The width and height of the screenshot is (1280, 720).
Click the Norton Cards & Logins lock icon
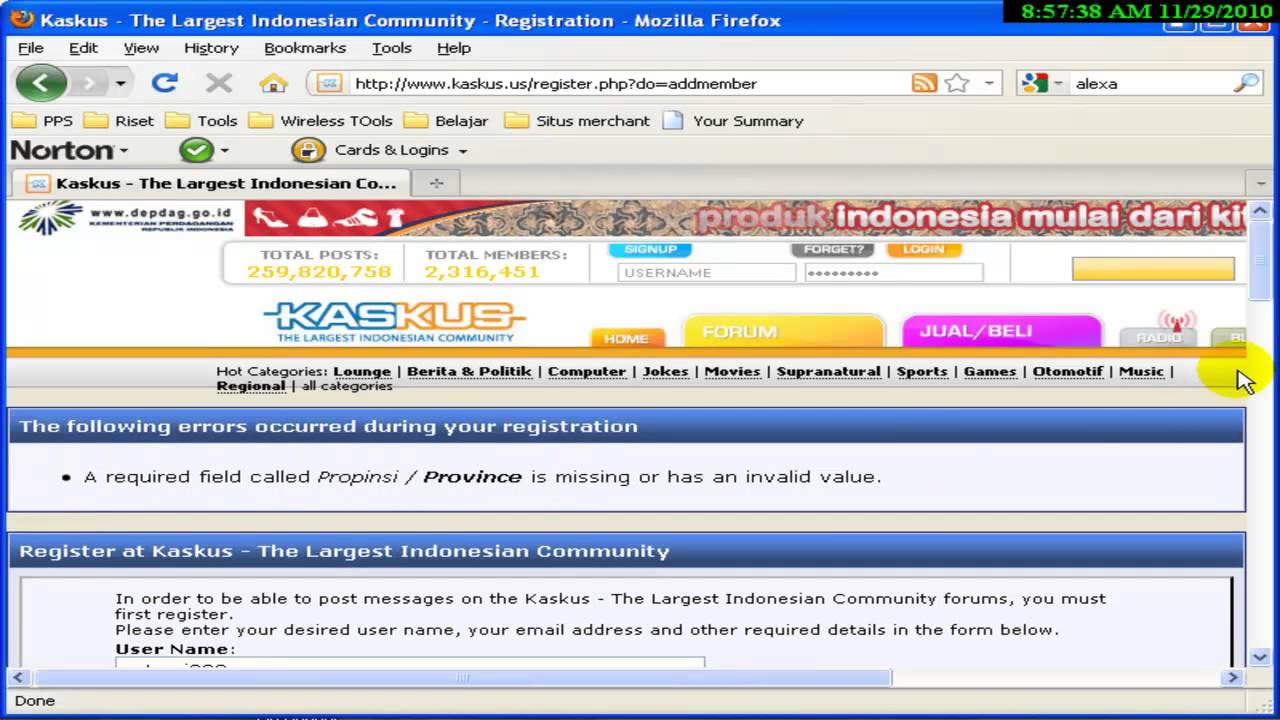pyautogui.click(x=308, y=150)
